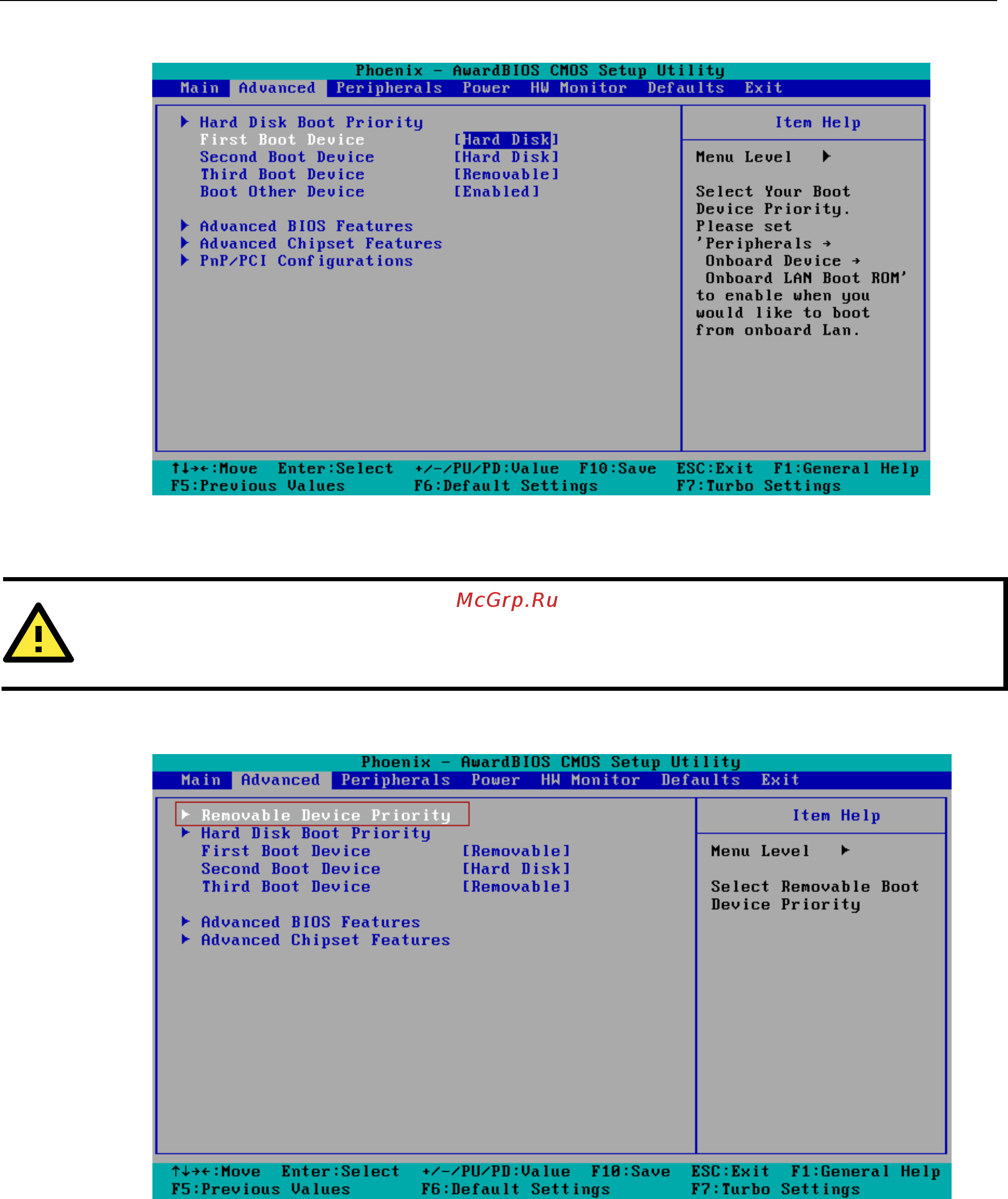Click F10:Save hint in top screen footer

(618, 469)
